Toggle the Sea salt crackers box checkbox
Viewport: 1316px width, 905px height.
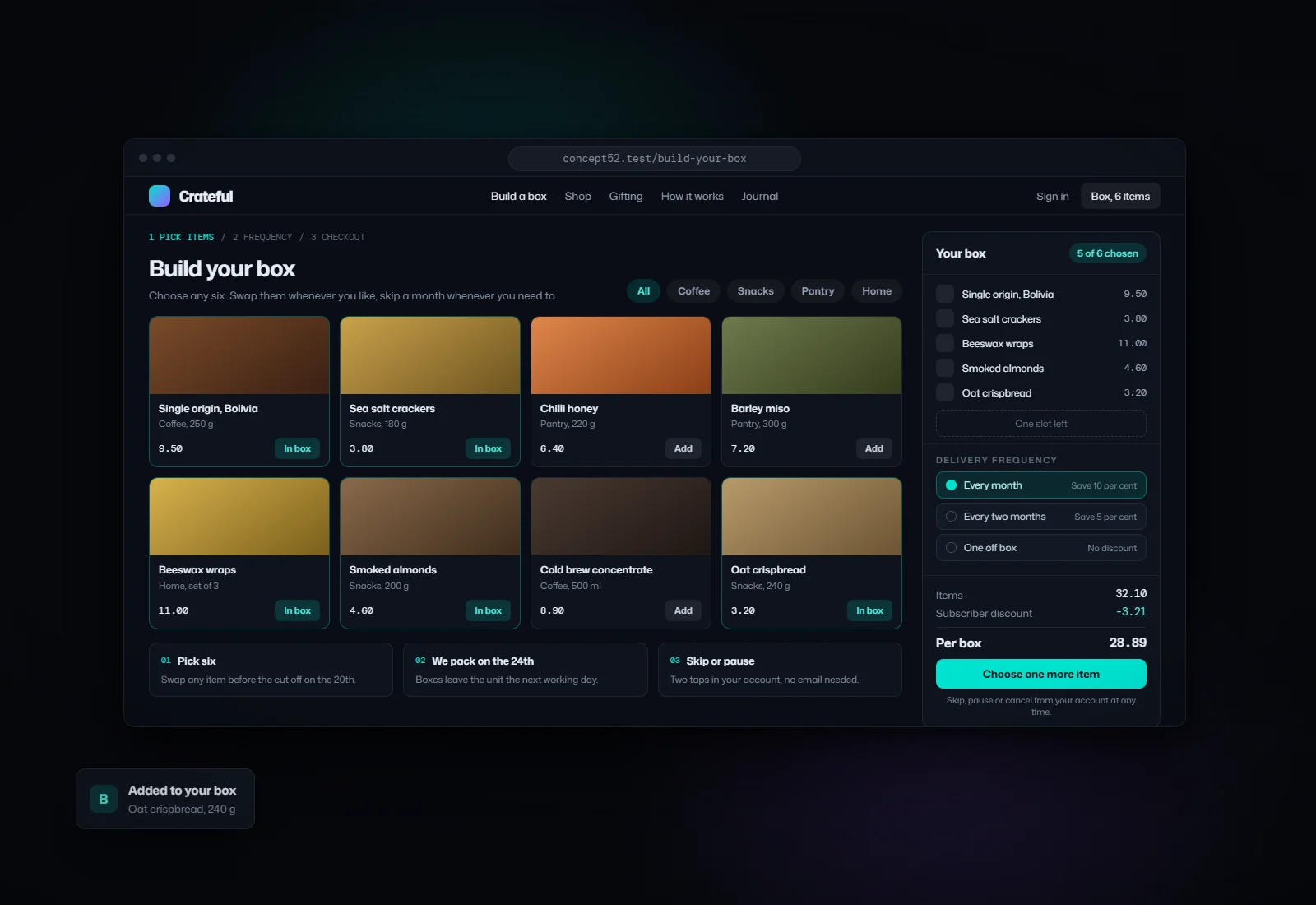pyautogui.click(x=945, y=318)
